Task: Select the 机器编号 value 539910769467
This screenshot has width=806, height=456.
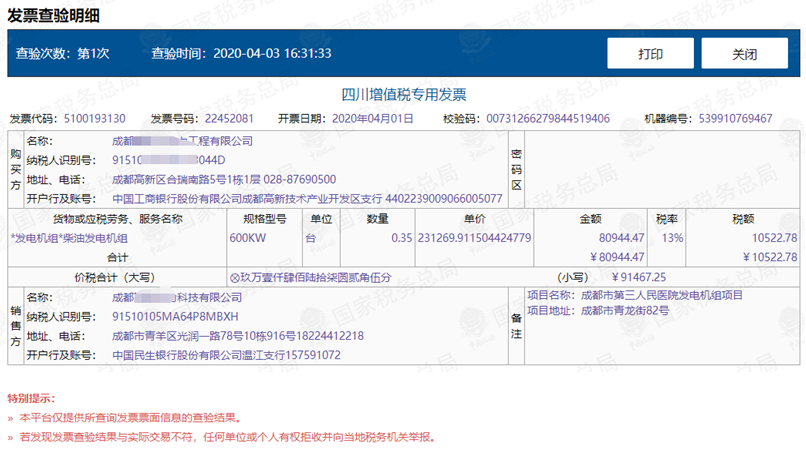Action: pos(732,119)
